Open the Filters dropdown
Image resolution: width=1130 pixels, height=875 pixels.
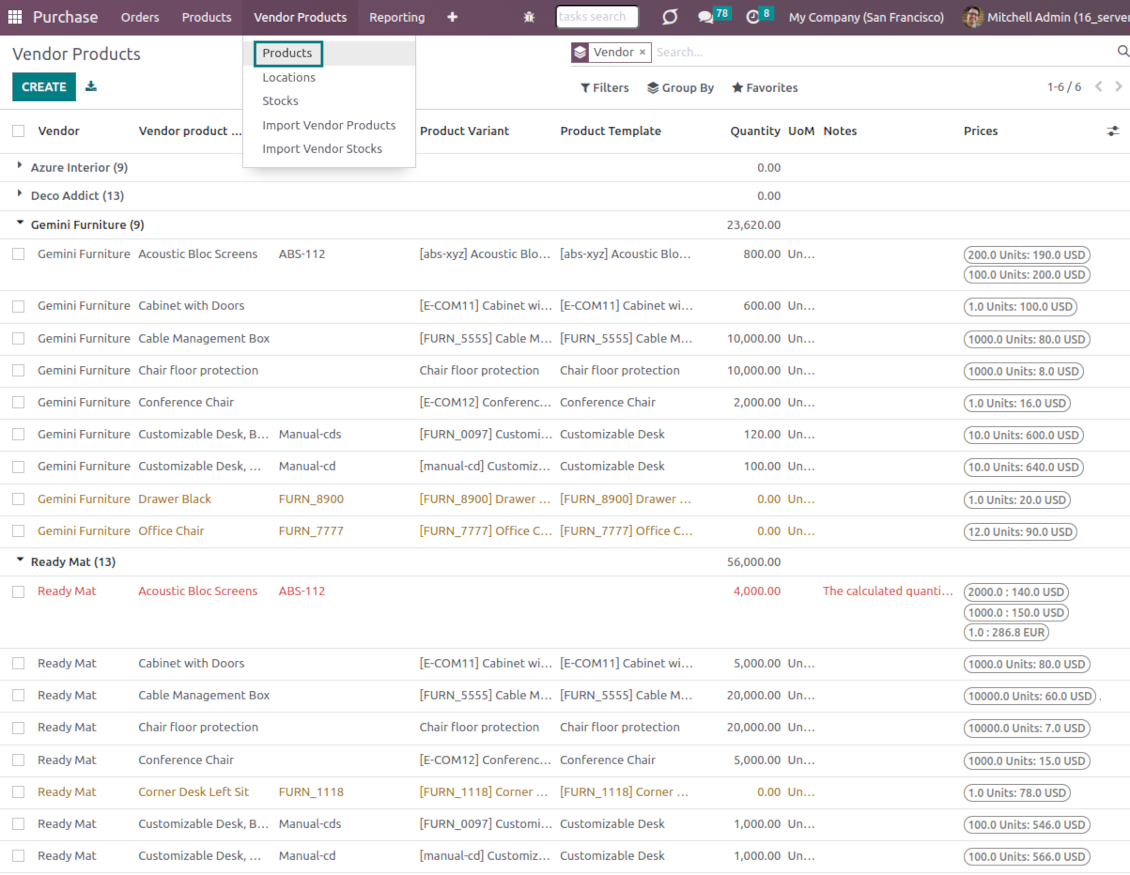tap(604, 87)
